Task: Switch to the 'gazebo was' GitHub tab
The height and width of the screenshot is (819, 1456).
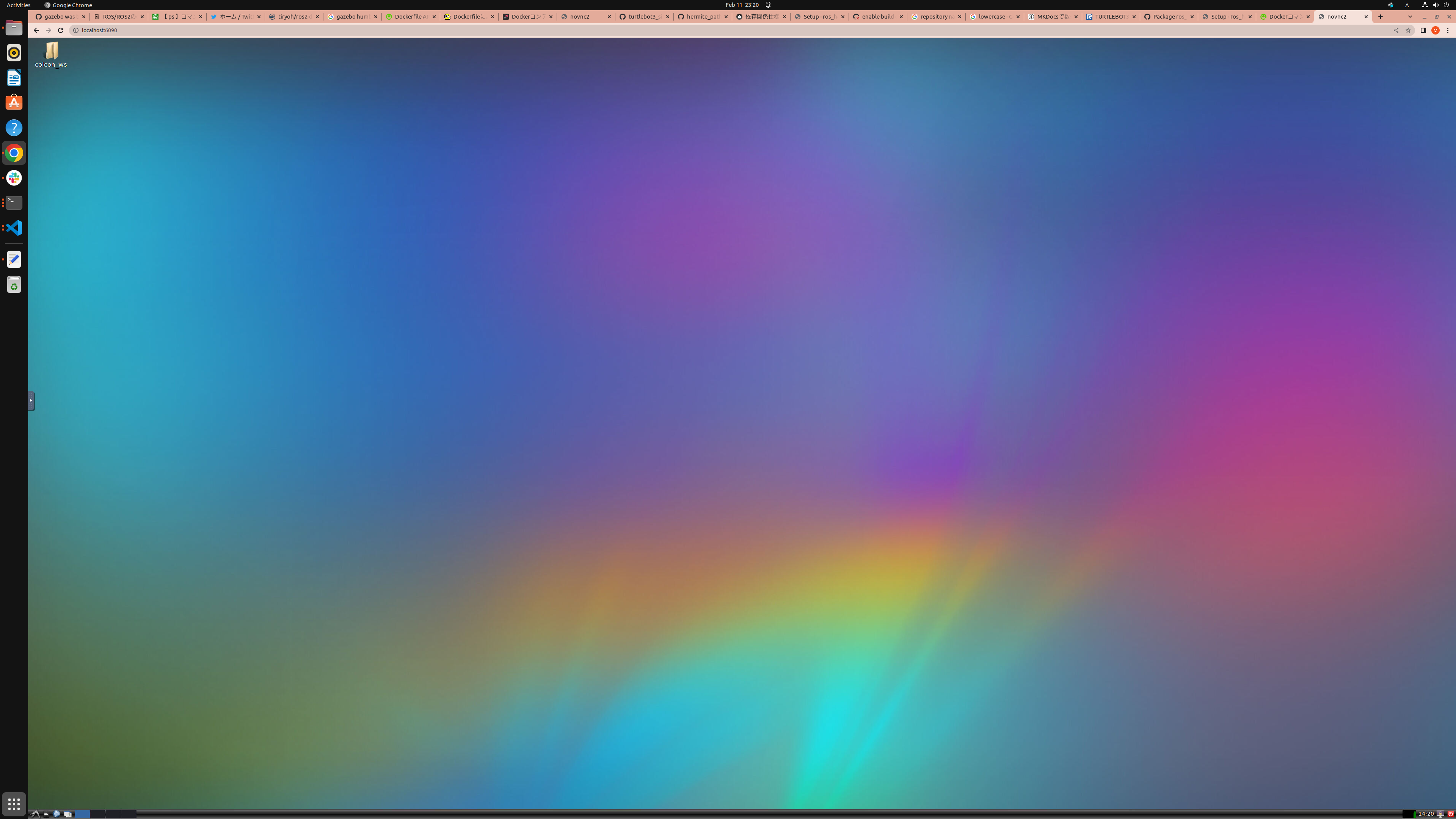Action: pyautogui.click(x=60, y=17)
